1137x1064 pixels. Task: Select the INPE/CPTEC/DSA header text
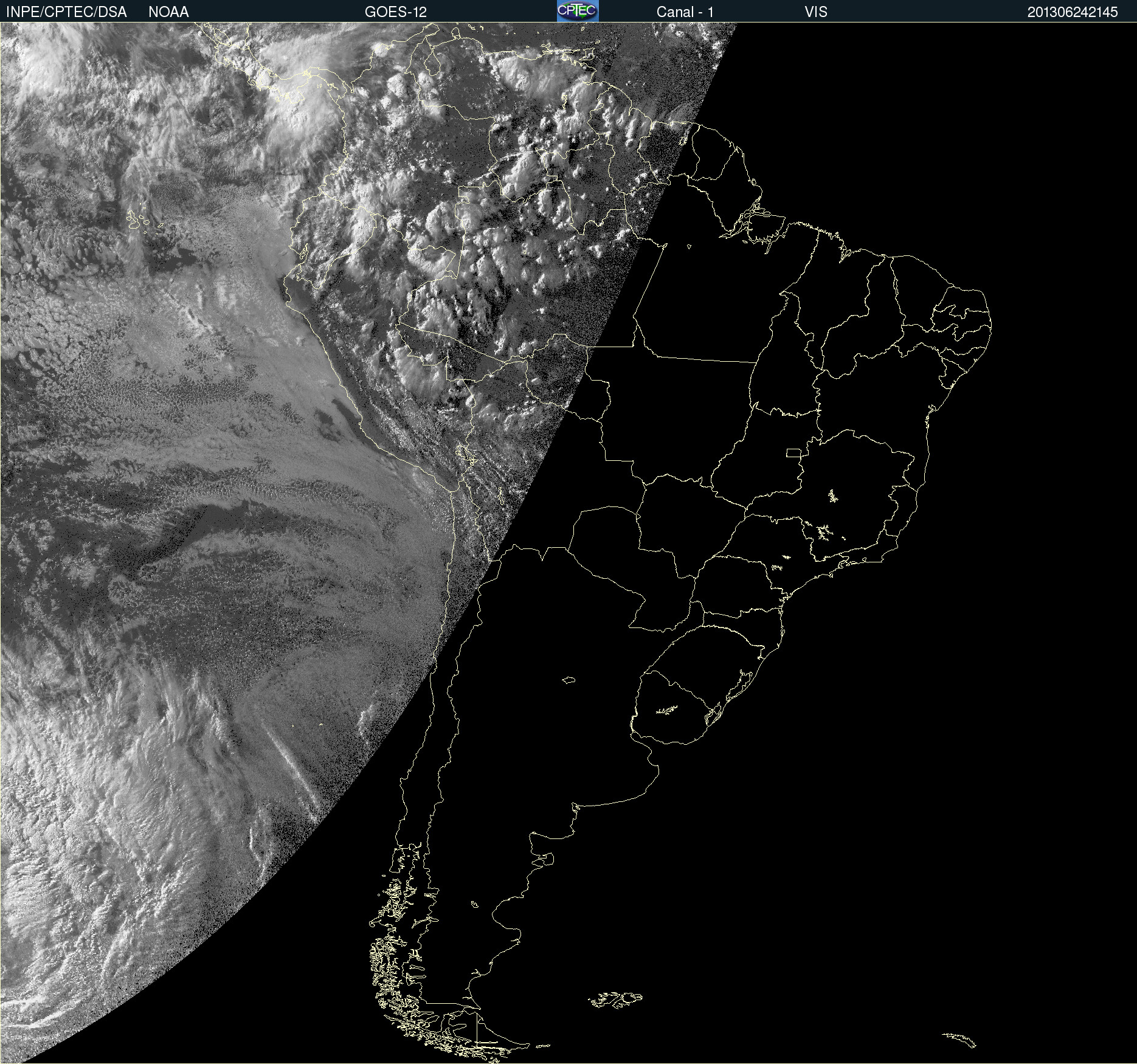tap(66, 12)
